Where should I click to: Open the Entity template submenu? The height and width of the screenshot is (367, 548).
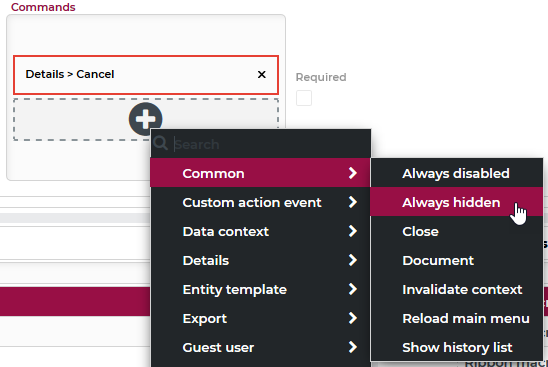(x=260, y=289)
